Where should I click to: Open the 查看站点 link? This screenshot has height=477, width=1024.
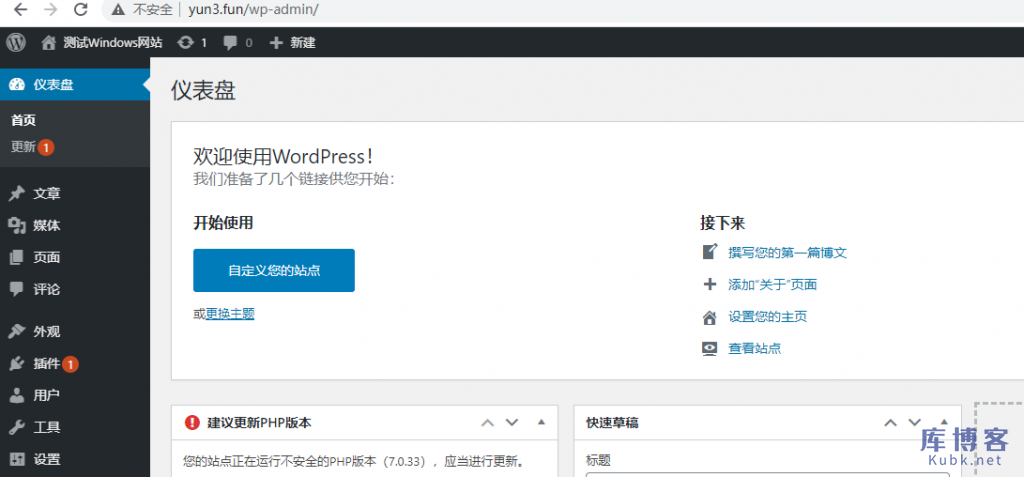pos(754,349)
